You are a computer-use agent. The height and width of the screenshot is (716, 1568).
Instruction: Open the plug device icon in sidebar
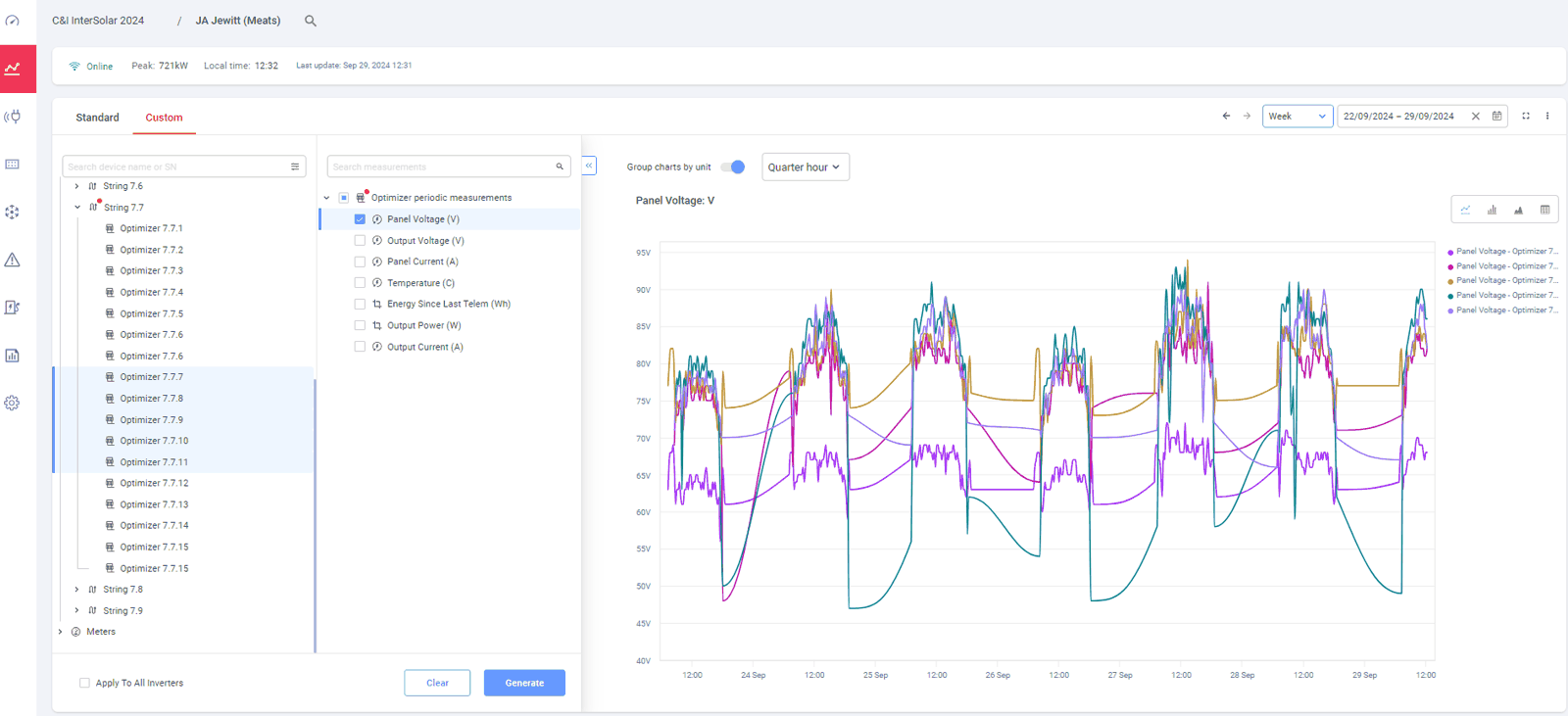(x=12, y=117)
